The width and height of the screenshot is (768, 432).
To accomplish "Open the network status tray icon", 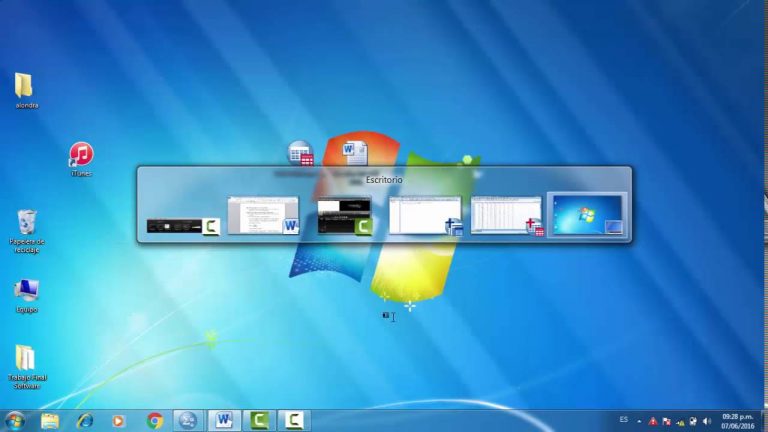I will 680,421.
